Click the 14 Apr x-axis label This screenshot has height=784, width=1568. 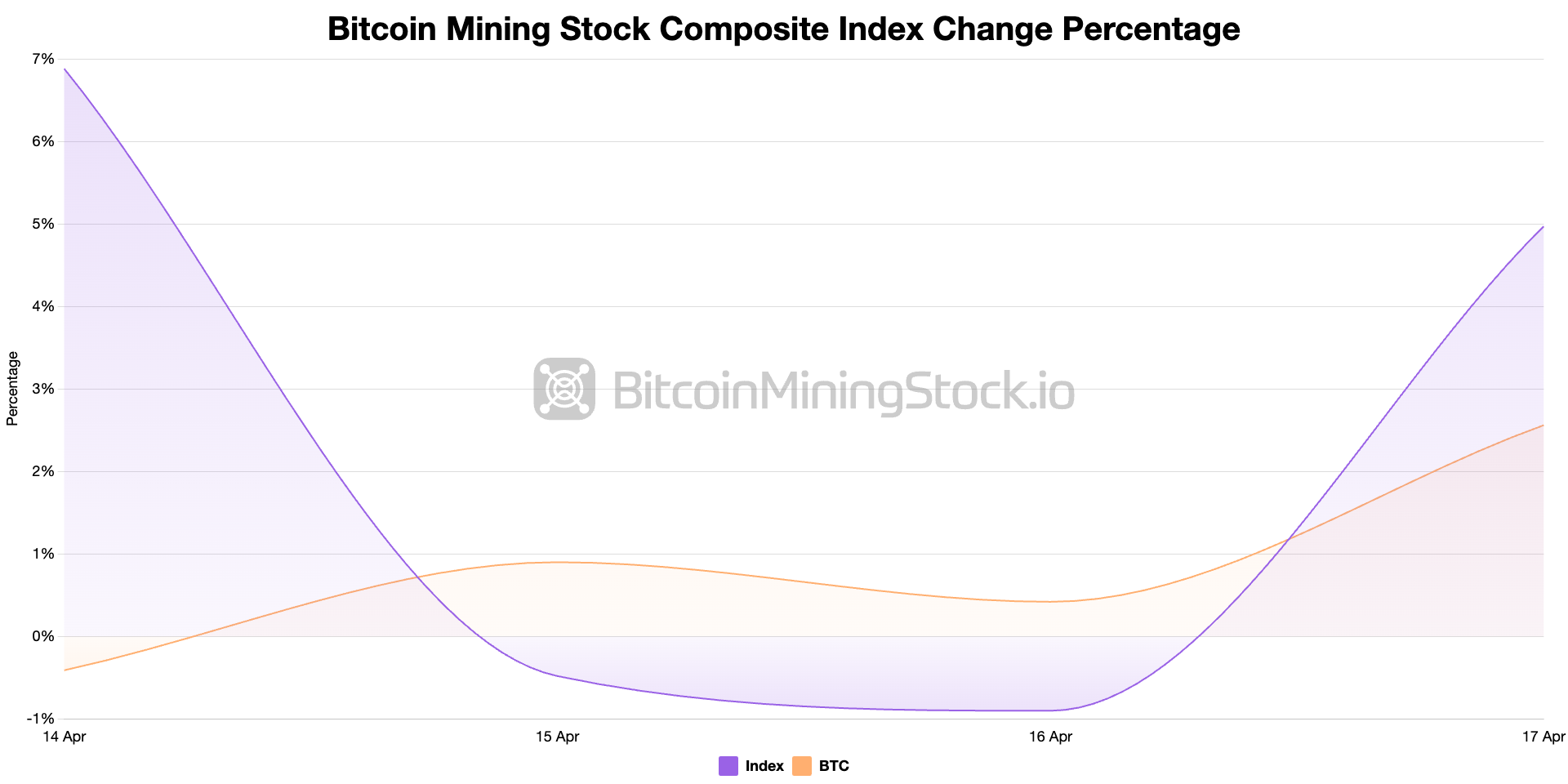coord(65,737)
